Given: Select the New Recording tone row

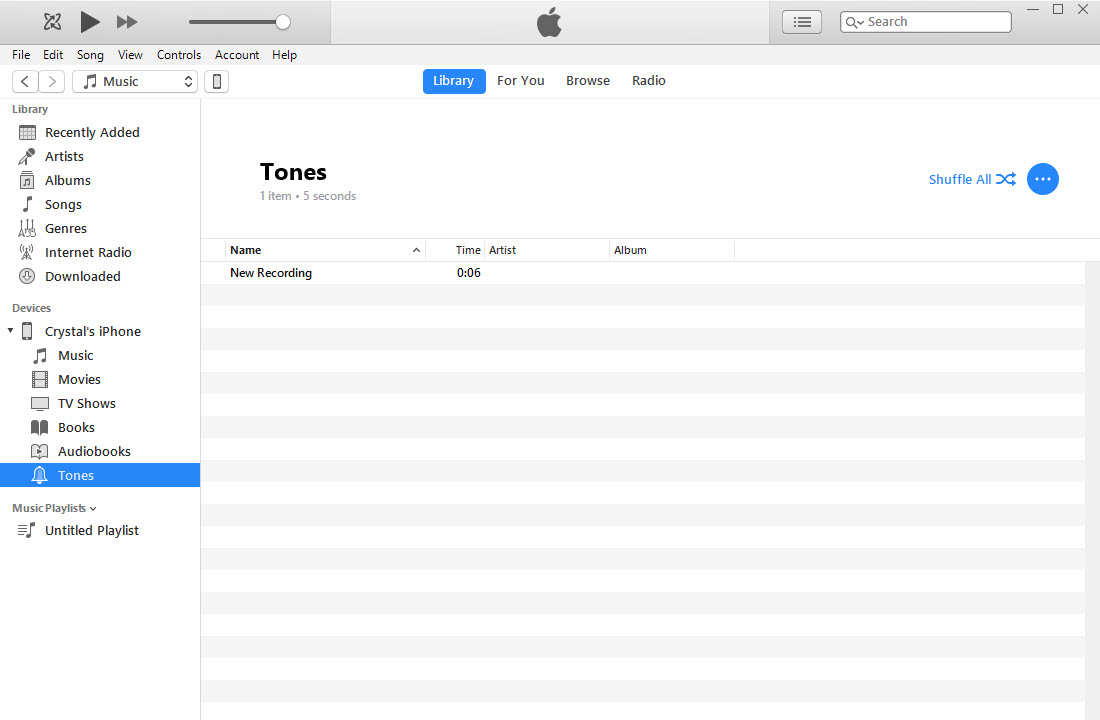Looking at the screenshot, I should (x=643, y=273).
